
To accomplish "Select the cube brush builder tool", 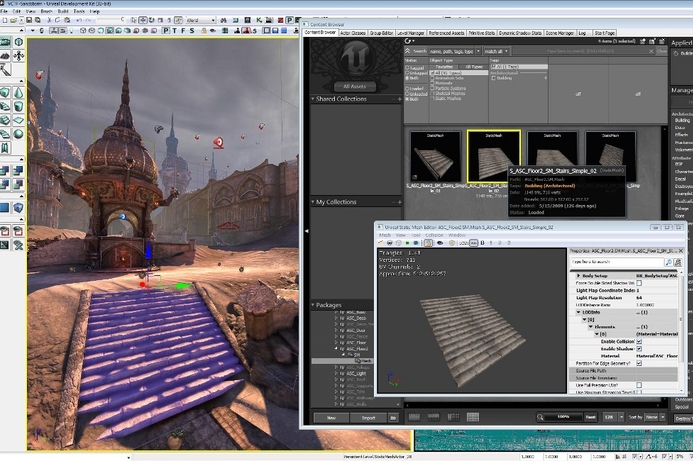I will pyautogui.click(x=5, y=93).
